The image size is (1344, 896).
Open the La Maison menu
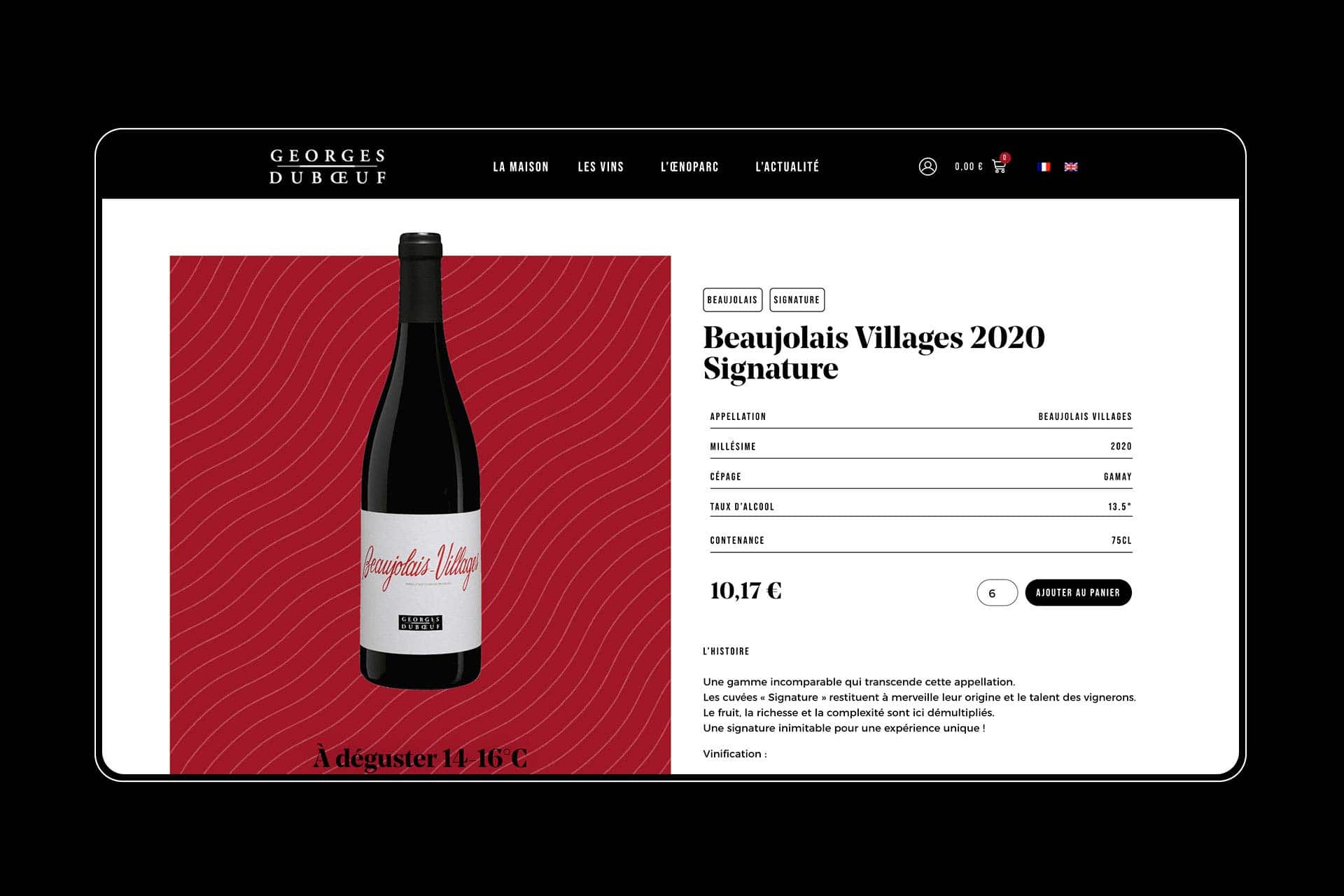coord(521,167)
